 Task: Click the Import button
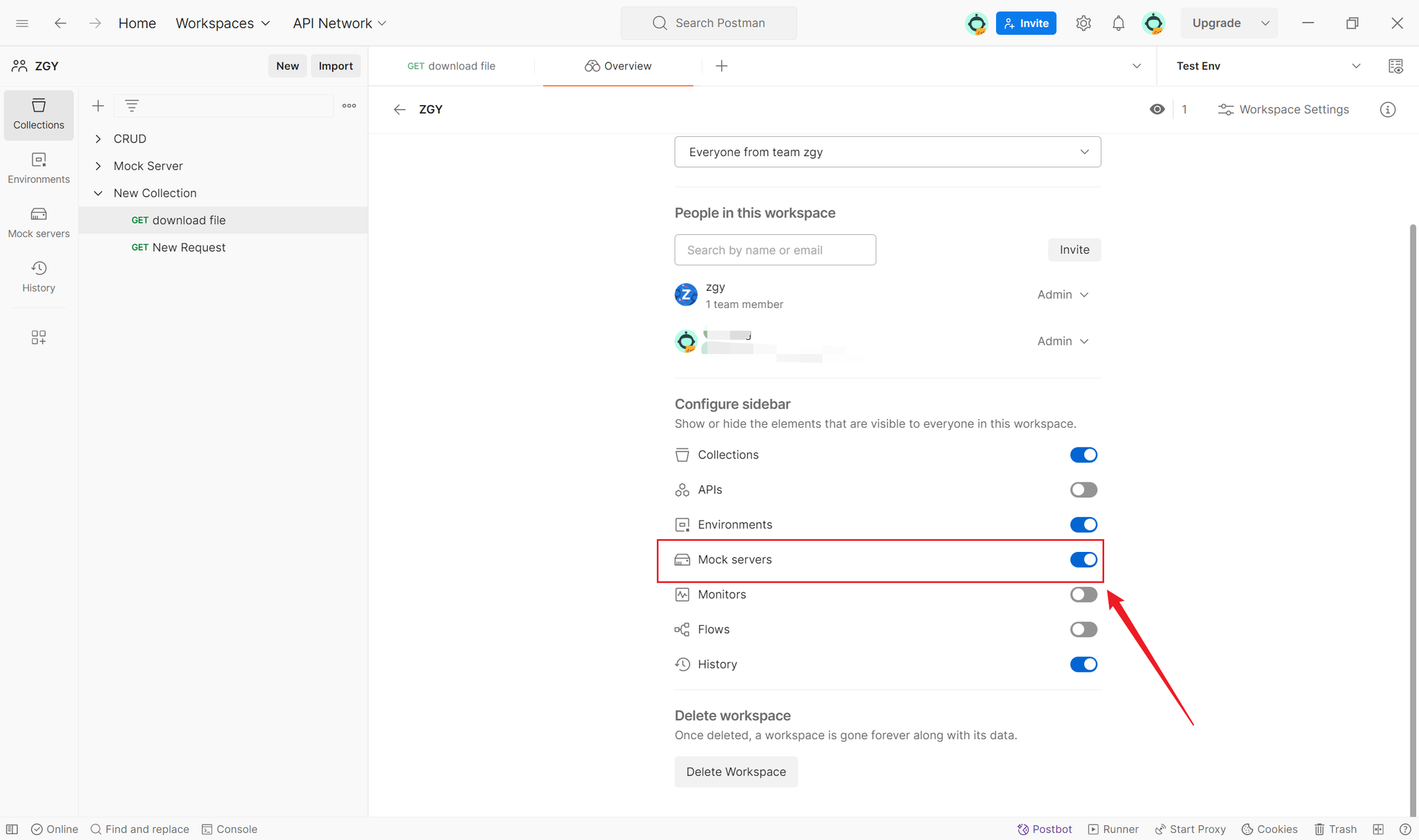click(336, 66)
